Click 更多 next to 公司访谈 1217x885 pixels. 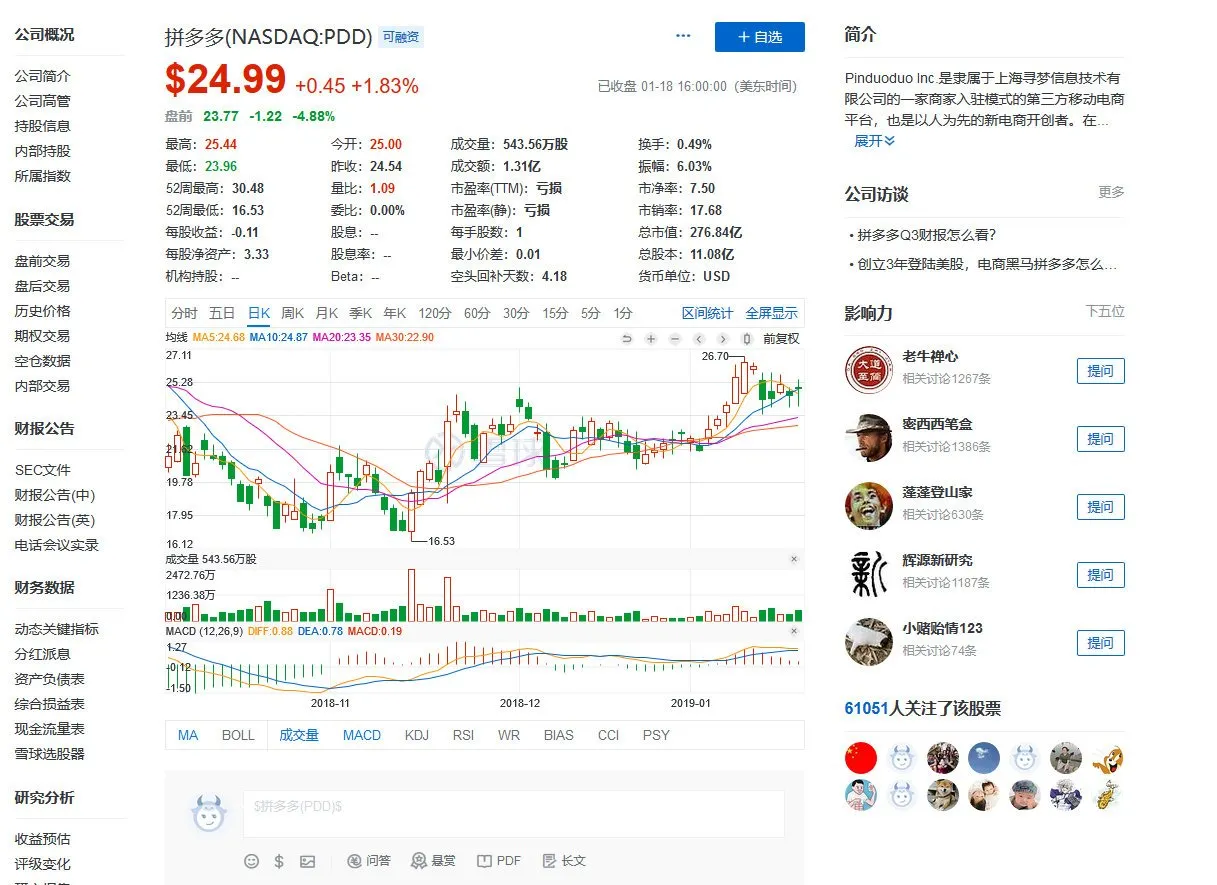coord(1111,192)
